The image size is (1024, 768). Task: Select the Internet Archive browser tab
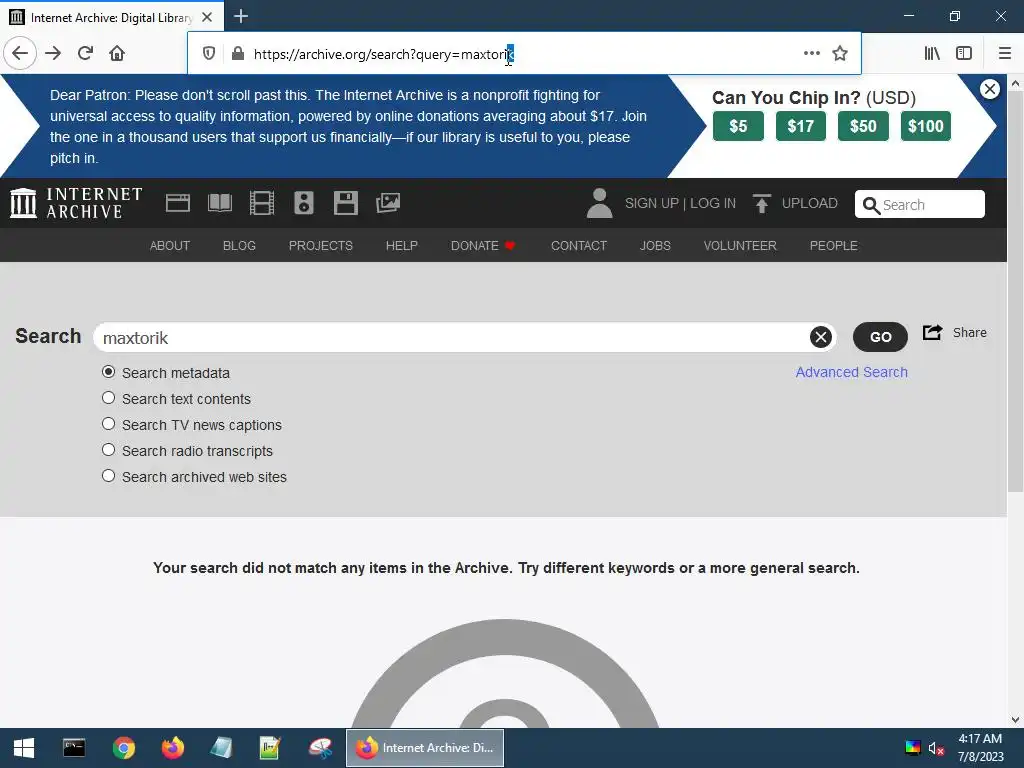(x=112, y=17)
